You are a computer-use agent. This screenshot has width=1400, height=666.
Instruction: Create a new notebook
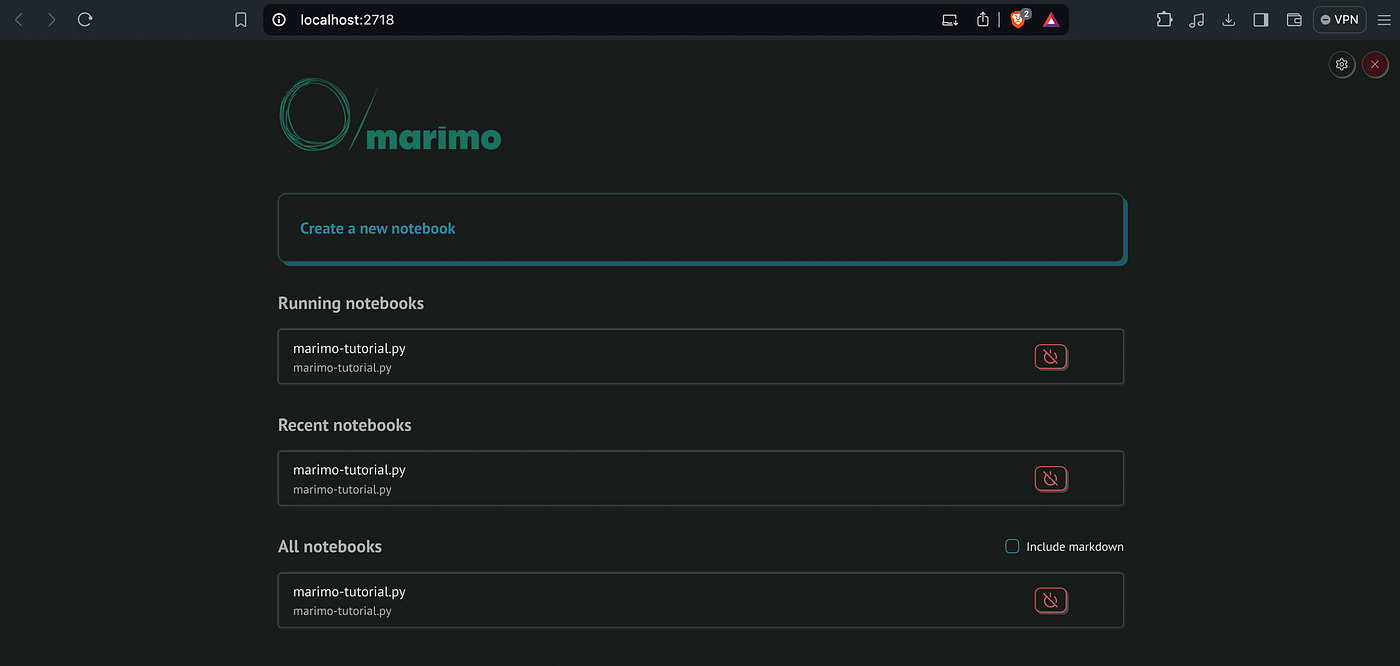click(x=702, y=229)
